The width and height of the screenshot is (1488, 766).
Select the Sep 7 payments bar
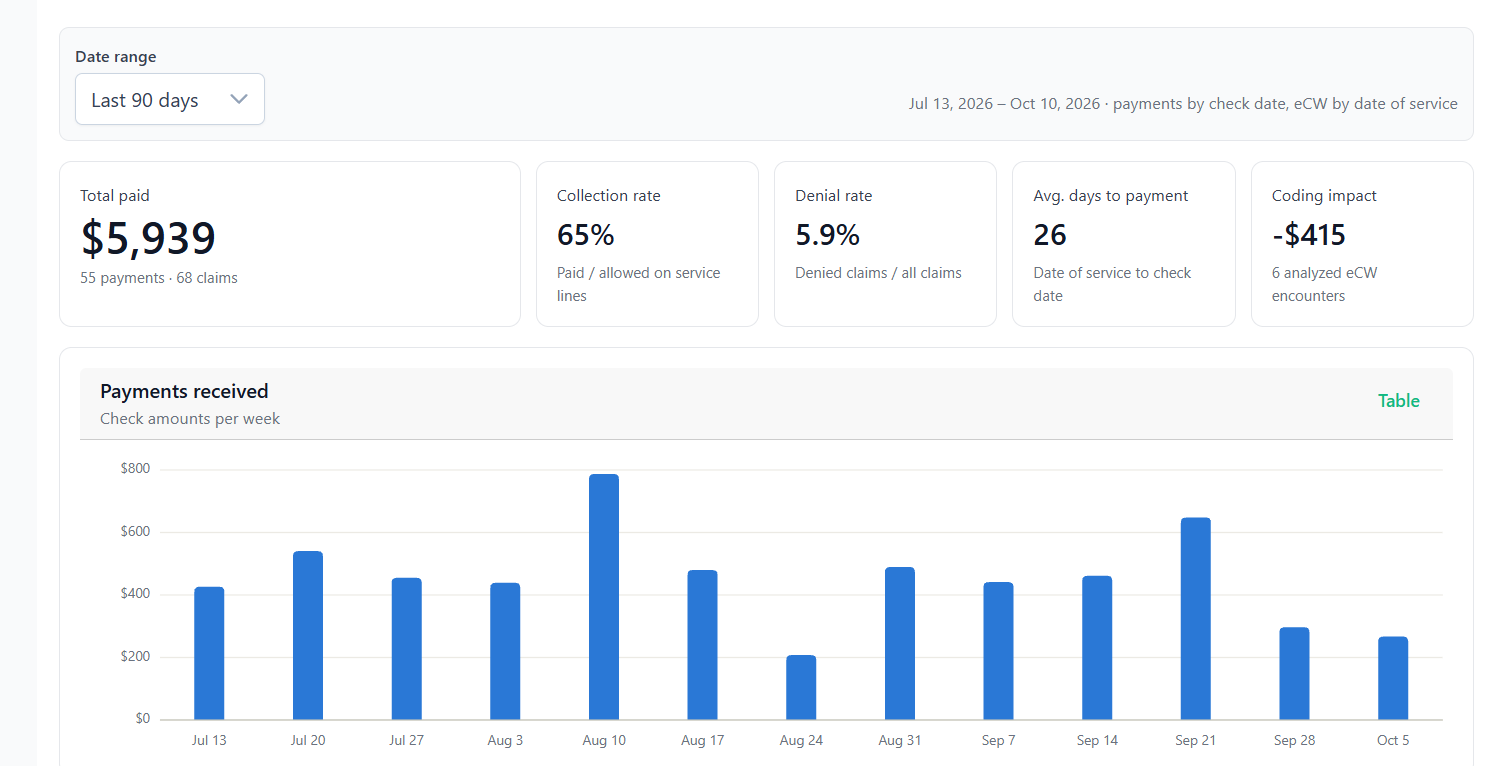pyautogui.click(x=998, y=651)
